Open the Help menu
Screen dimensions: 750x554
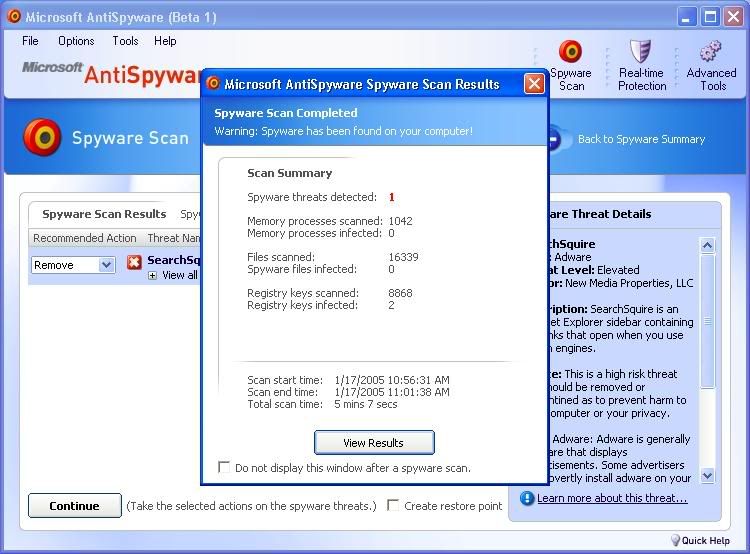pos(165,41)
